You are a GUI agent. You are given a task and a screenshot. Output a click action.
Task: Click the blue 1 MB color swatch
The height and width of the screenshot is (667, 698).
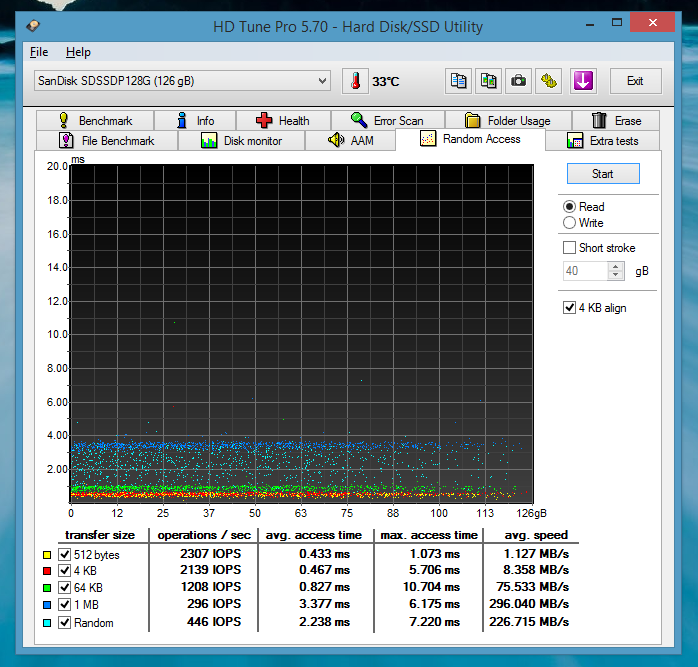47,605
